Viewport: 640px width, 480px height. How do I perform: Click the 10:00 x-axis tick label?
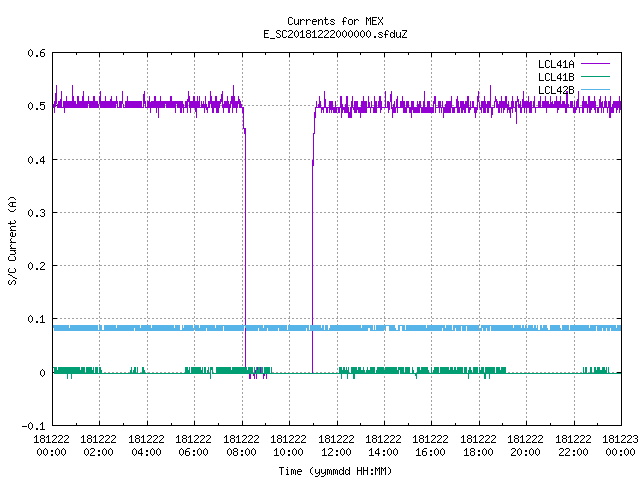[288, 446]
